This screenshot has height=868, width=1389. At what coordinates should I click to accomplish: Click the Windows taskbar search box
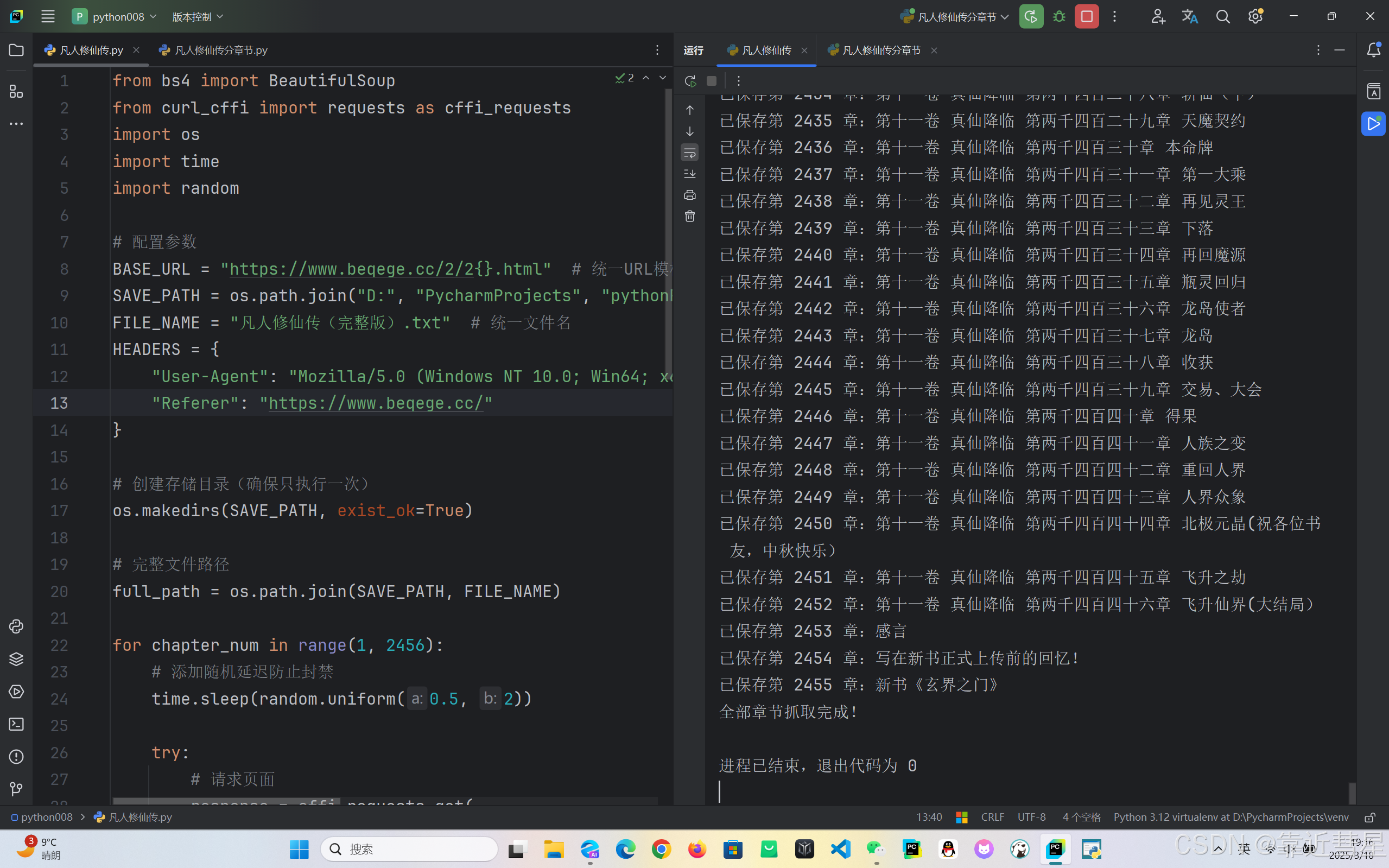pos(409,849)
